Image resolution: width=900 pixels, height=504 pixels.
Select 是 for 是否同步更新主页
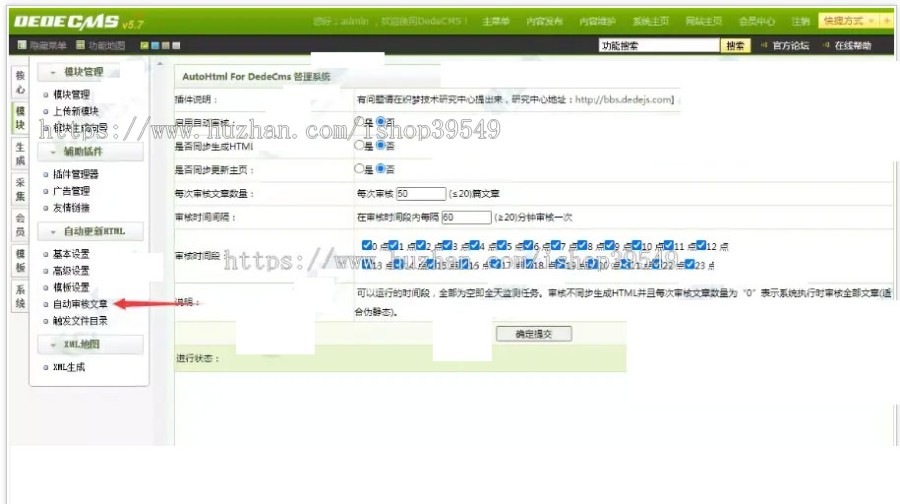coord(359,169)
